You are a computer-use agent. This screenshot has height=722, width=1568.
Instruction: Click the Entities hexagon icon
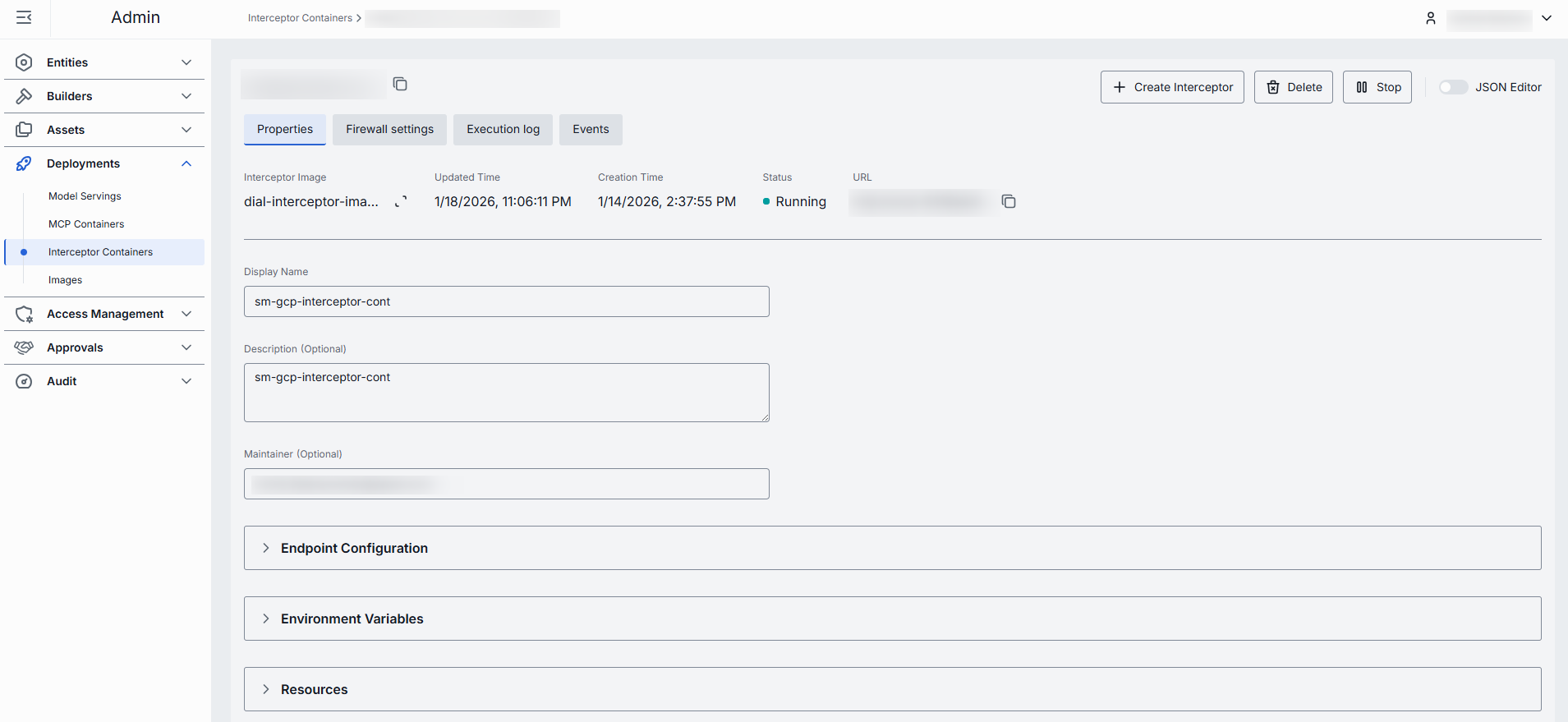[x=24, y=62]
